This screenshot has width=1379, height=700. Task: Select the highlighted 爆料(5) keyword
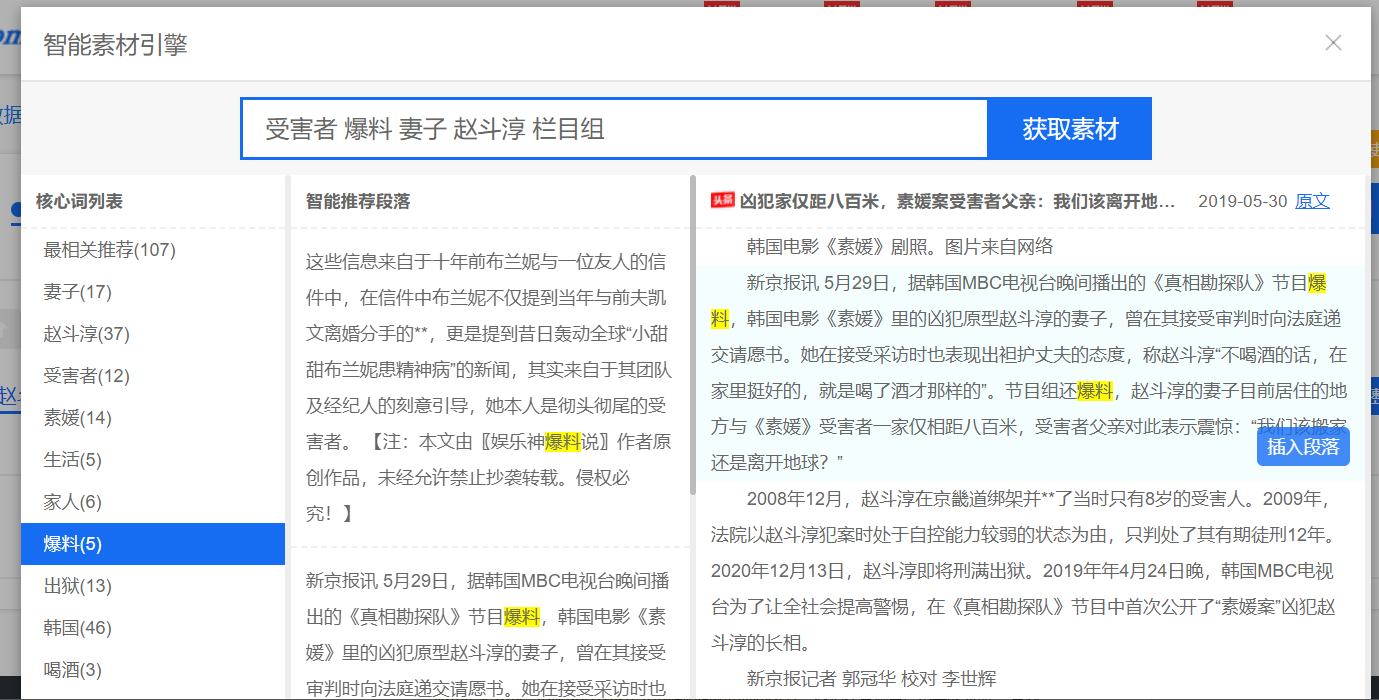pos(153,544)
